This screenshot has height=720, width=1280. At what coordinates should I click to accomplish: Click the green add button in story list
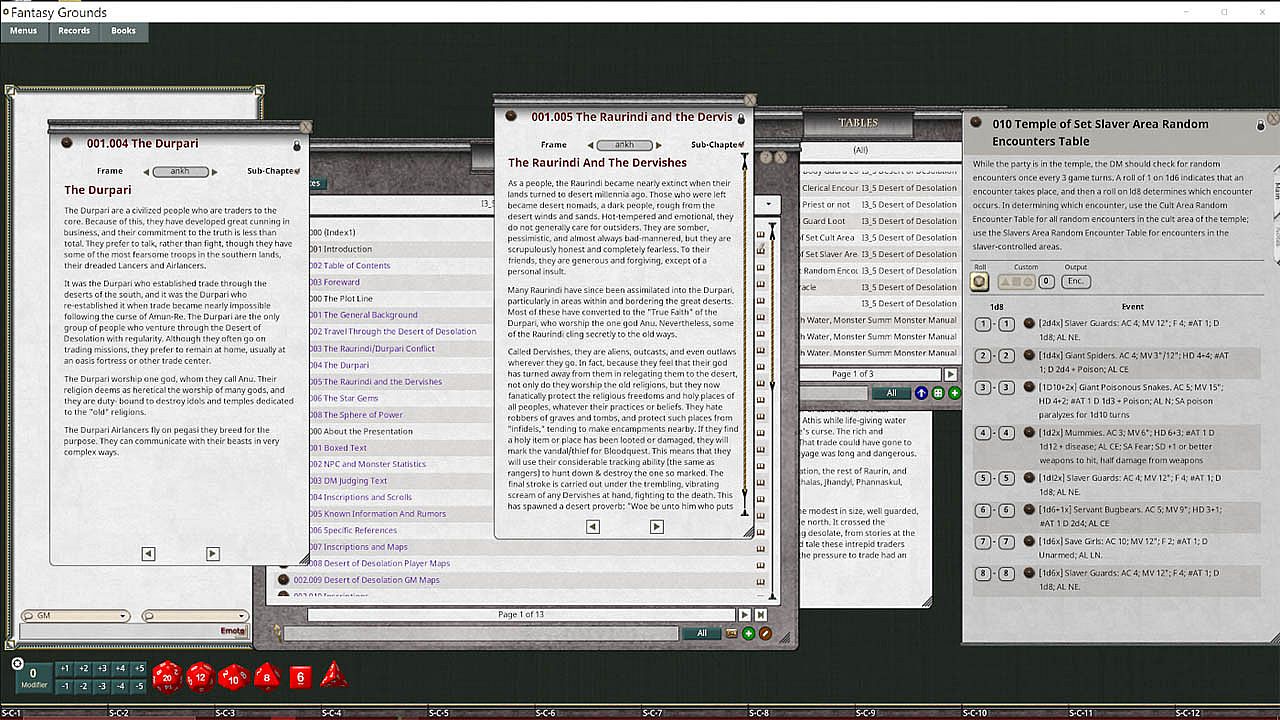click(x=748, y=633)
